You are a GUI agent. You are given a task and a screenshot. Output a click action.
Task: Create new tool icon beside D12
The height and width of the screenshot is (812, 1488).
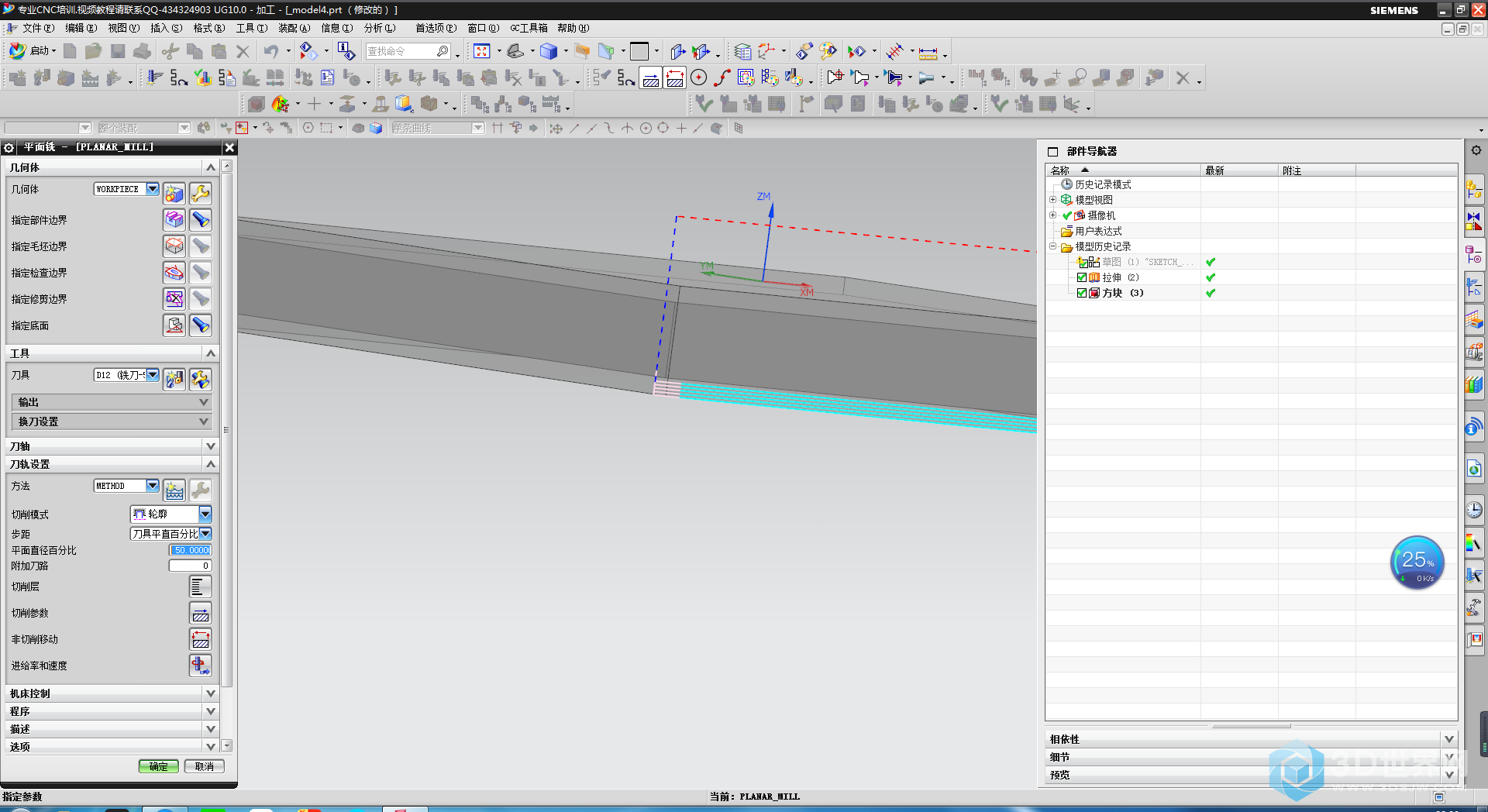[x=174, y=379]
